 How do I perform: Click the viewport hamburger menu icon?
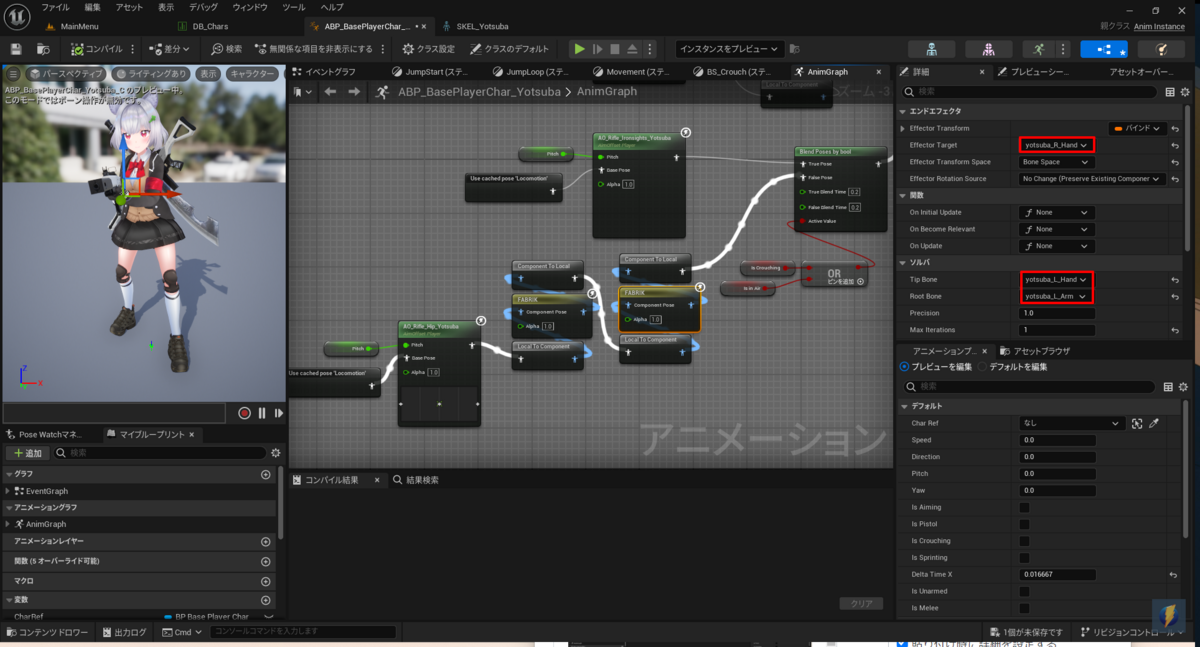point(13,74)
